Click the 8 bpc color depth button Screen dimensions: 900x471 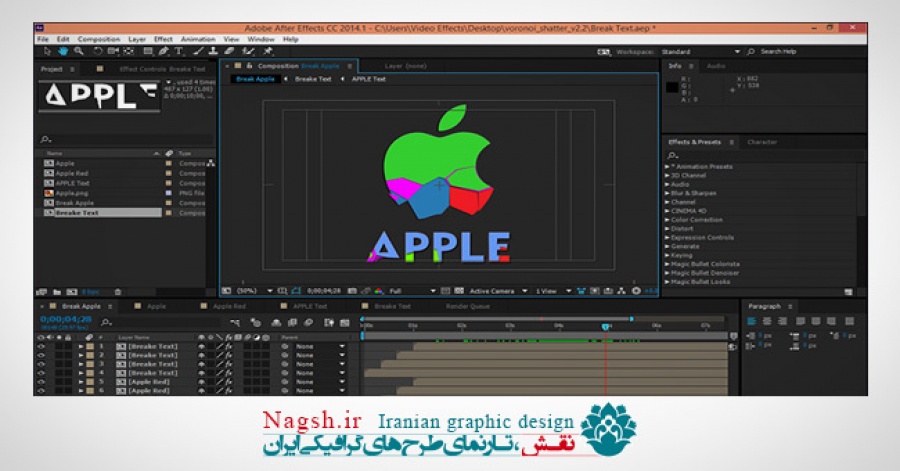[x=90, y=292]
